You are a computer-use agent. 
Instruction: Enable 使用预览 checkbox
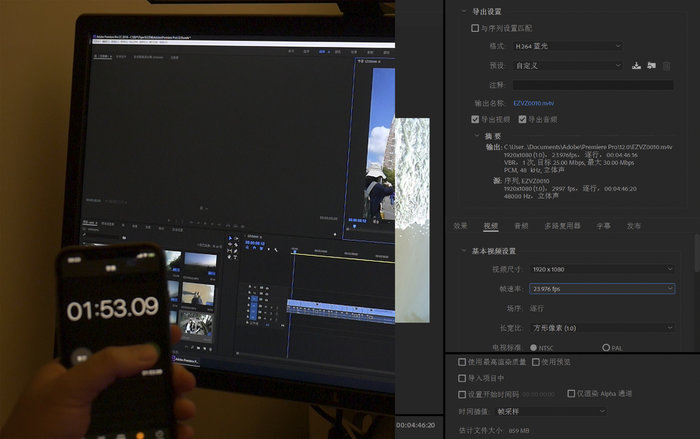point(536,362)
